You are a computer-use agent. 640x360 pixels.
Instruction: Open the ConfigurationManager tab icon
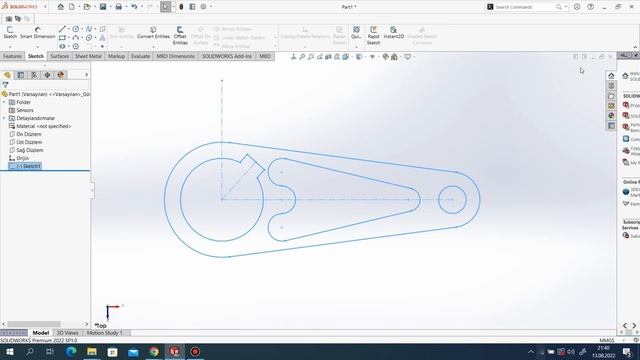tap(34, 75)
